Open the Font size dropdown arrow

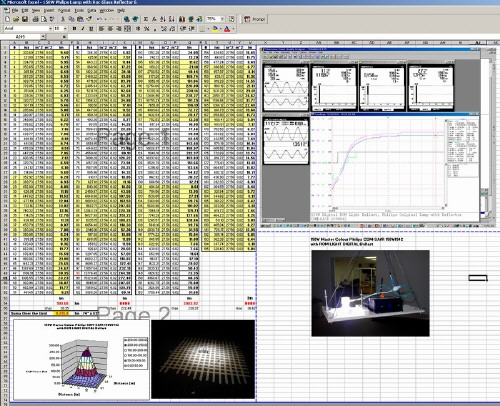(65, 29)
